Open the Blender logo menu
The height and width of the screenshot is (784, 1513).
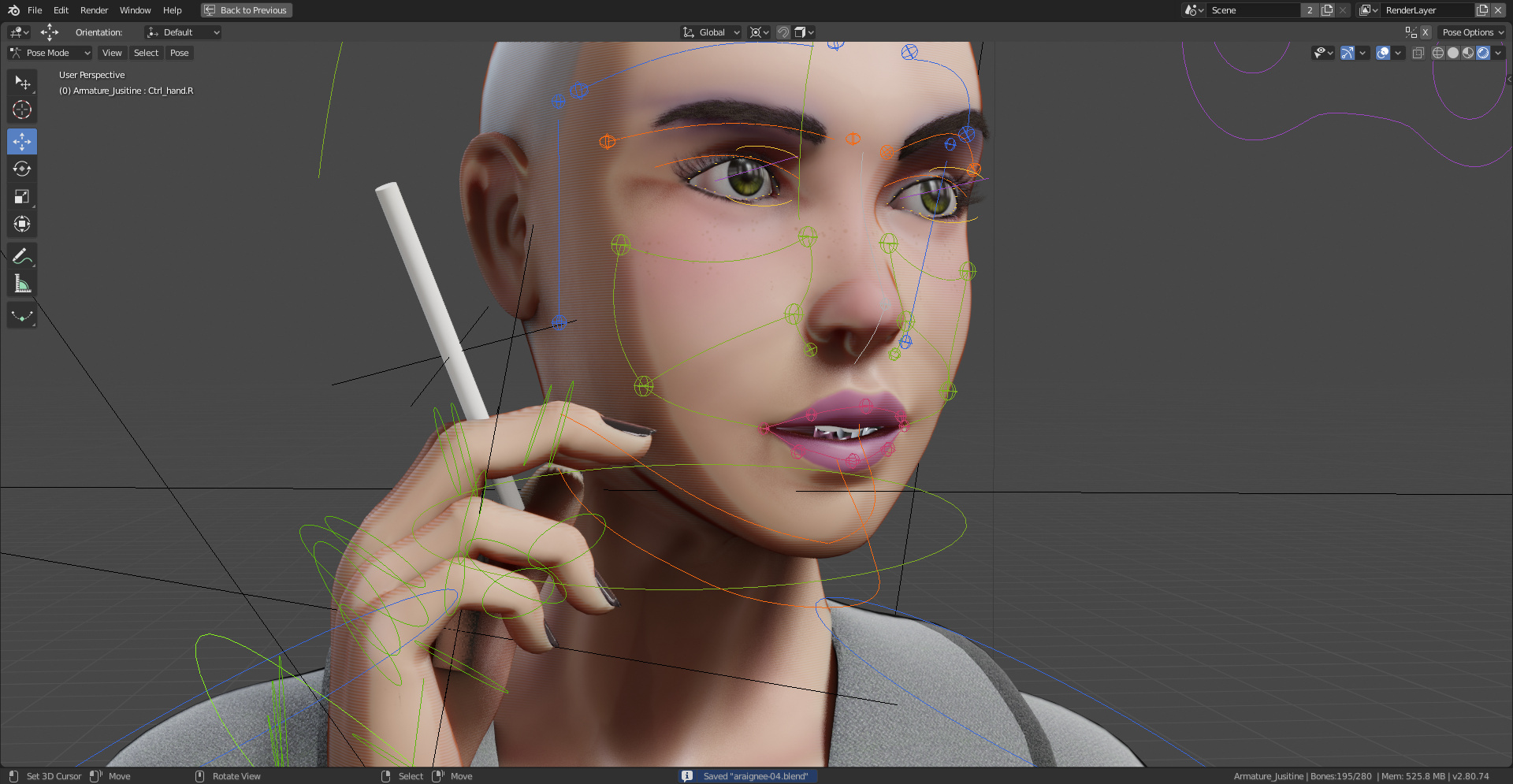13,10
